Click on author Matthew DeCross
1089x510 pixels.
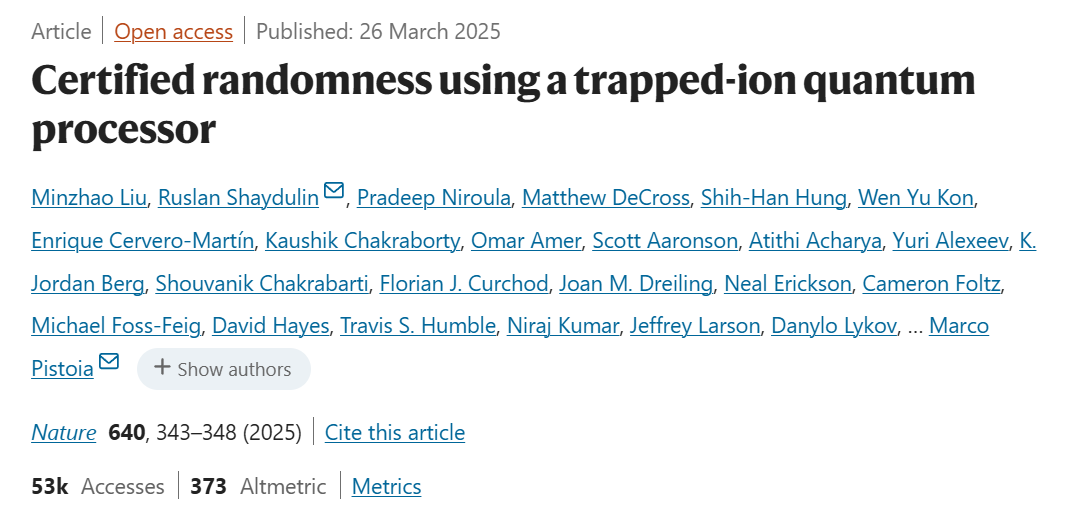(606, 197)
